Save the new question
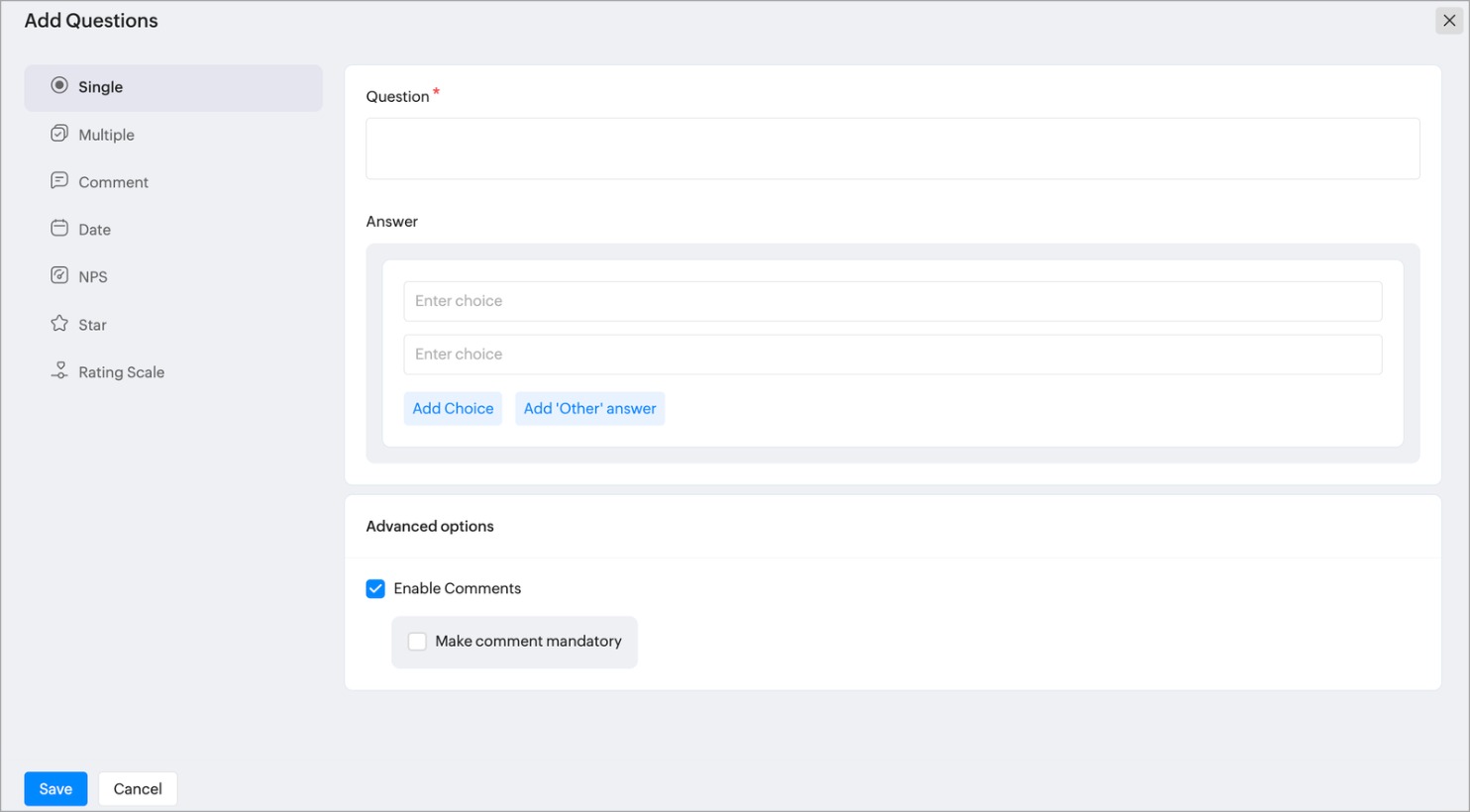The height and width of the screenshot is (812, 1470). point(55,789)
